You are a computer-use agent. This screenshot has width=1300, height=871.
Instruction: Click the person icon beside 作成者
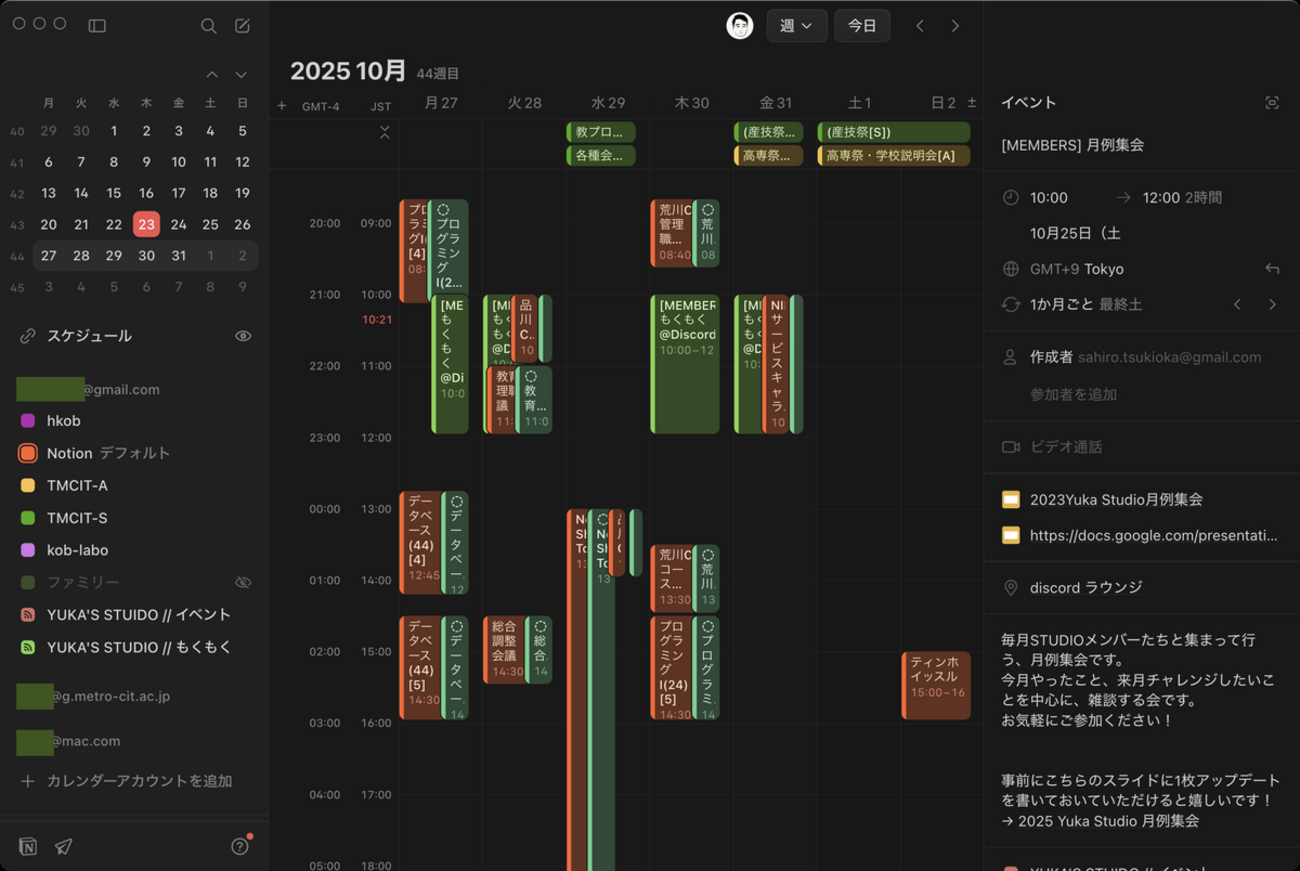1011,357
